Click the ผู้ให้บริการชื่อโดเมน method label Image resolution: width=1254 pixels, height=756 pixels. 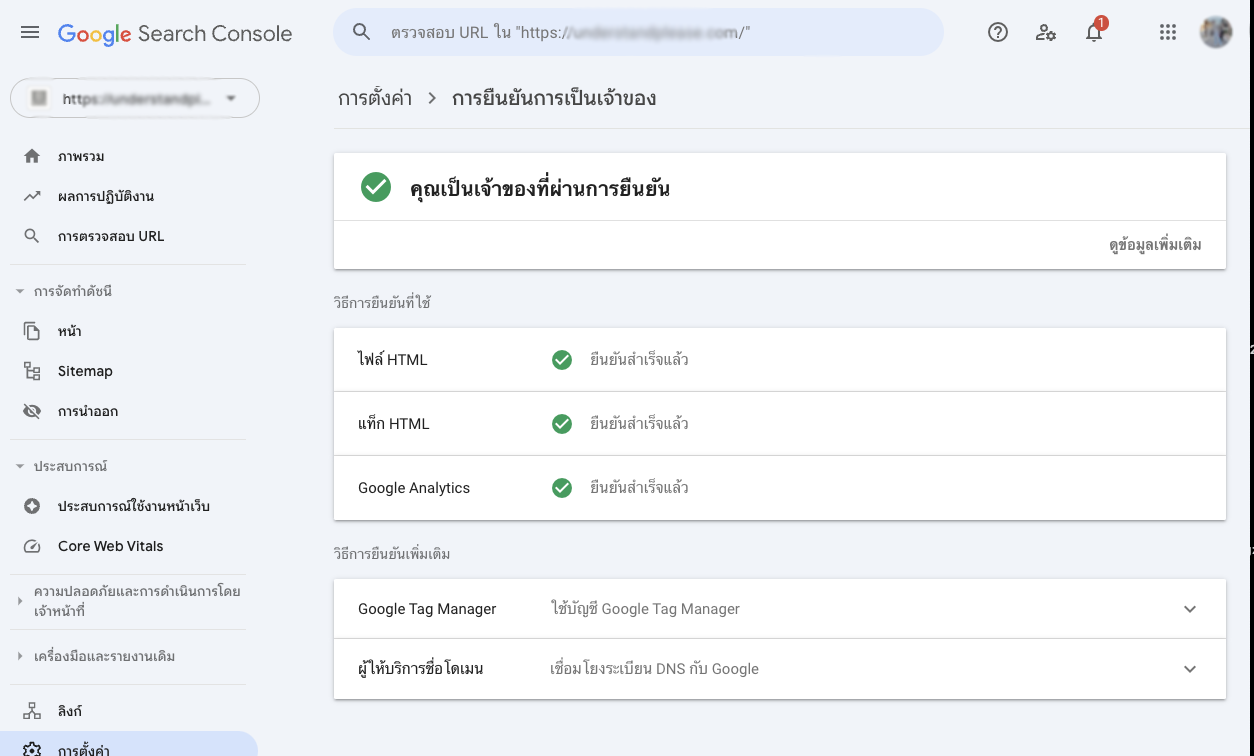tap(421, 669)
